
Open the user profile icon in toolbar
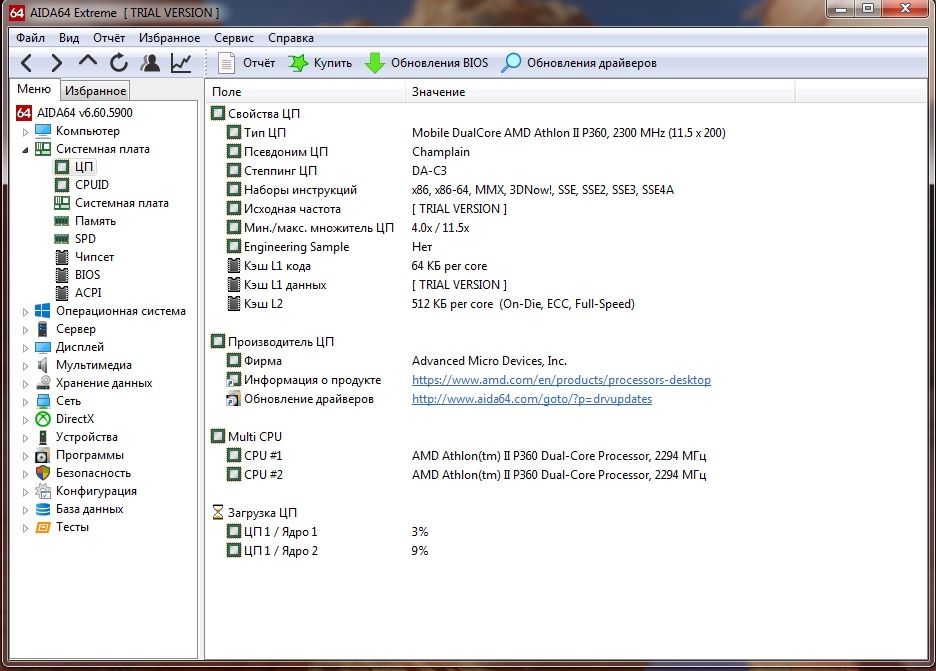pyautogui.click(x=150, y=63)
